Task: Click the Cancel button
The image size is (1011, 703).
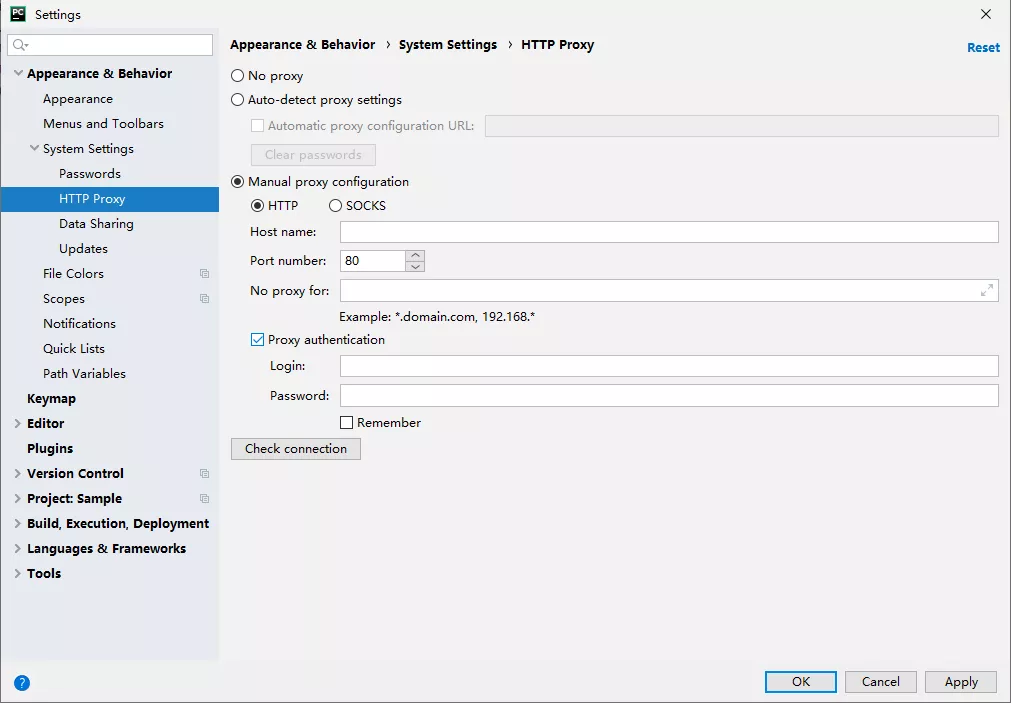Action: (x=881, y=682)
